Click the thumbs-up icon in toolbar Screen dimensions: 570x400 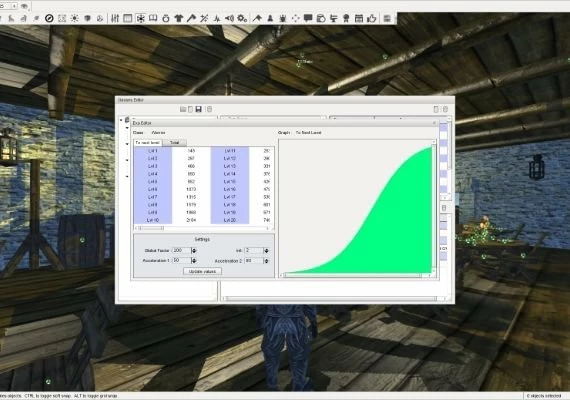372,18
